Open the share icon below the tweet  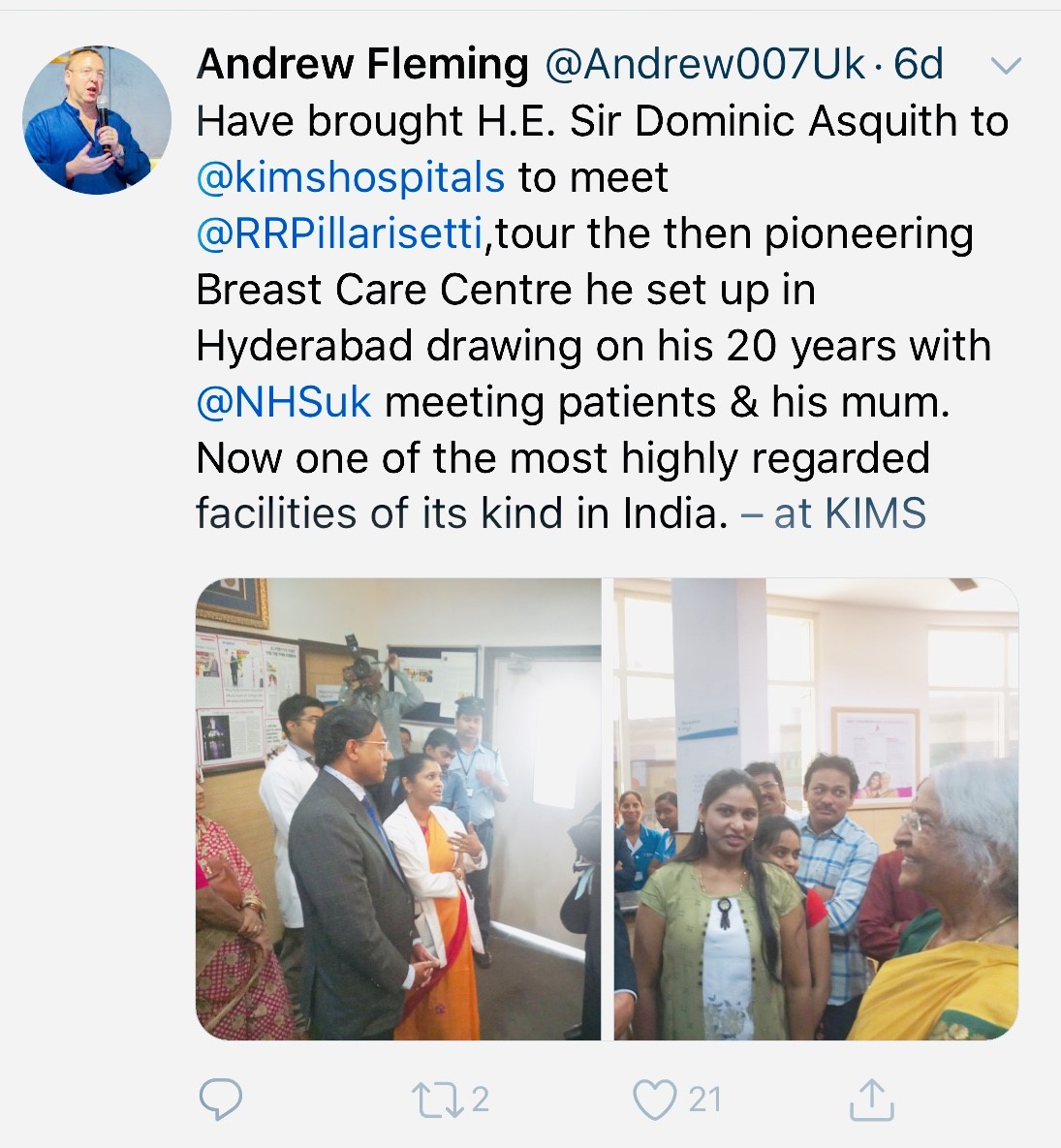point(871,1099)
